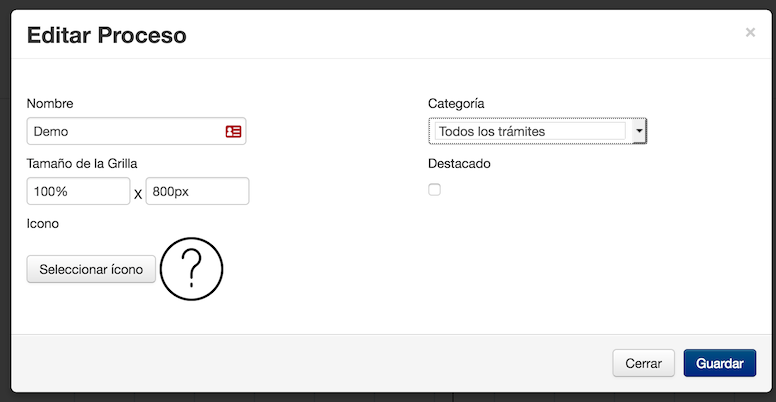The width and height of the screenshot is (776, 402).
Task: Toggle the Destacado checkbox
Action: 435,190
